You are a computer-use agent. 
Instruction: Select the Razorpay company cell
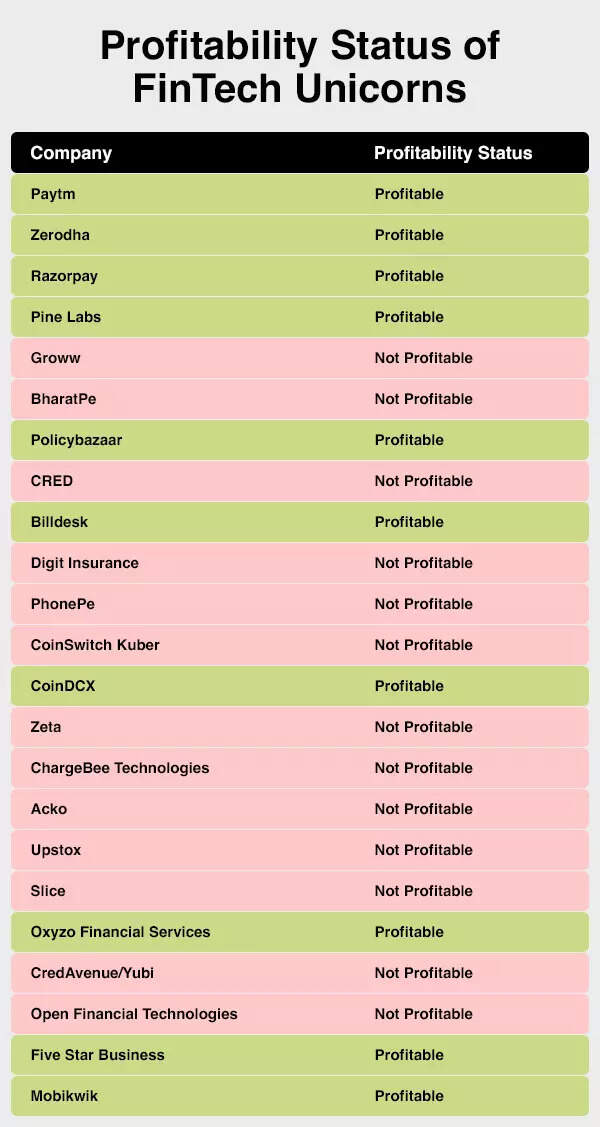pyautogui.click(x=64, y=276)
